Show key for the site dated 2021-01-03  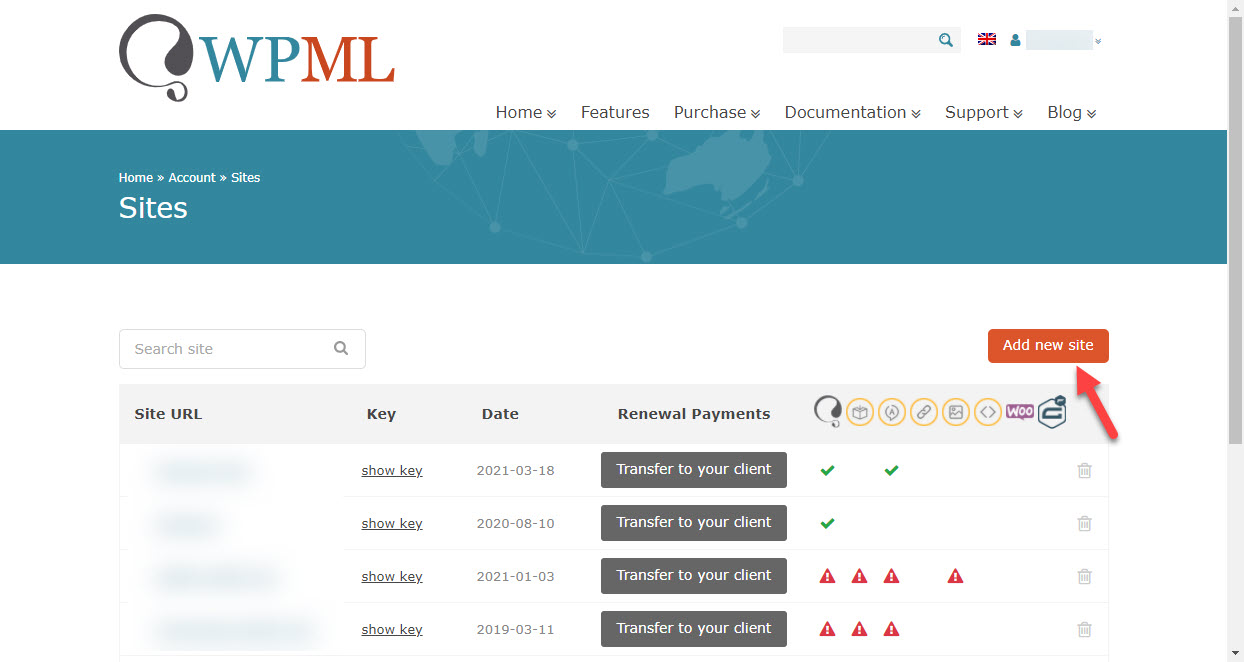click(x=392, y=576)
